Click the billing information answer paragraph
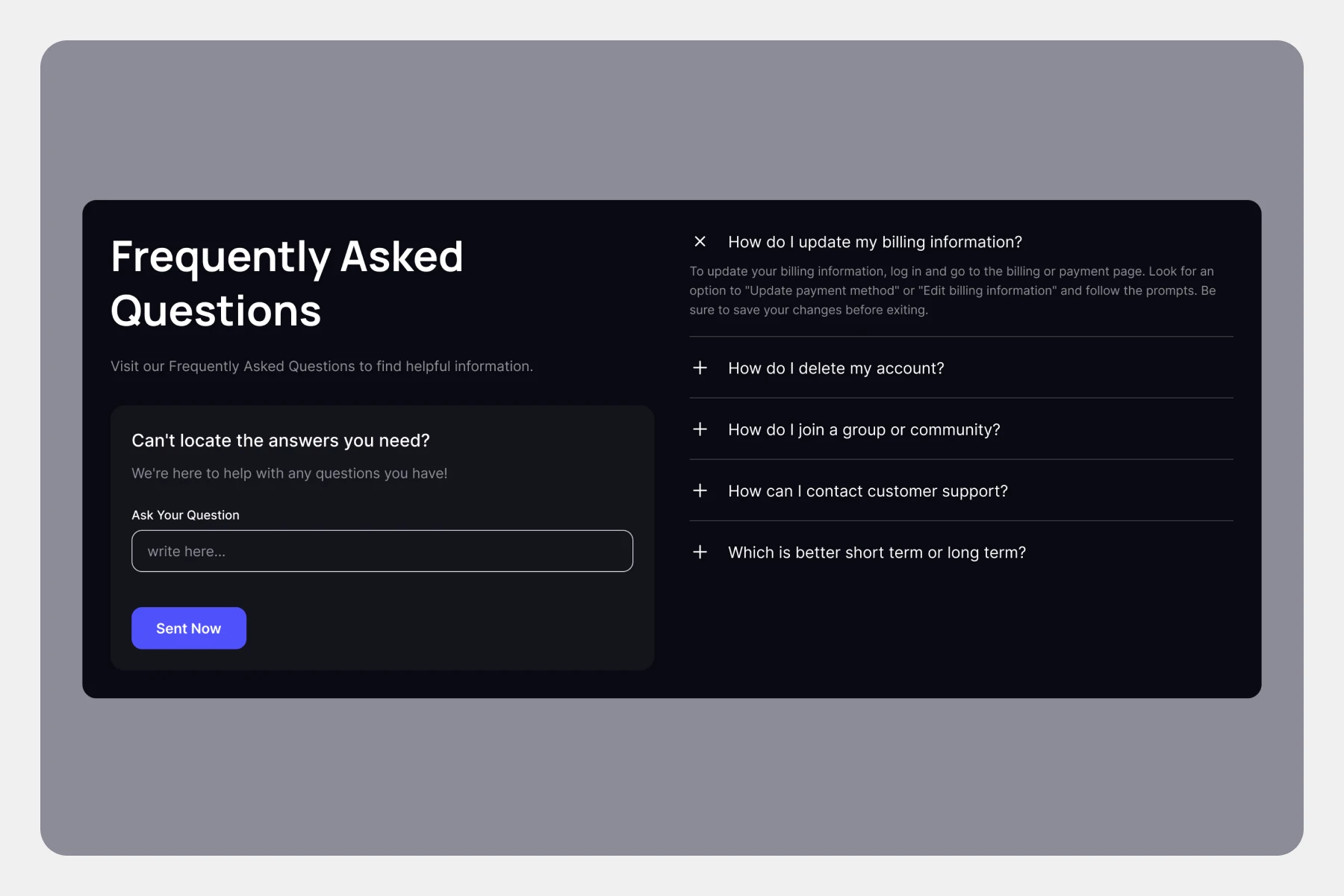1344x896 pixels. click(952, 290)
